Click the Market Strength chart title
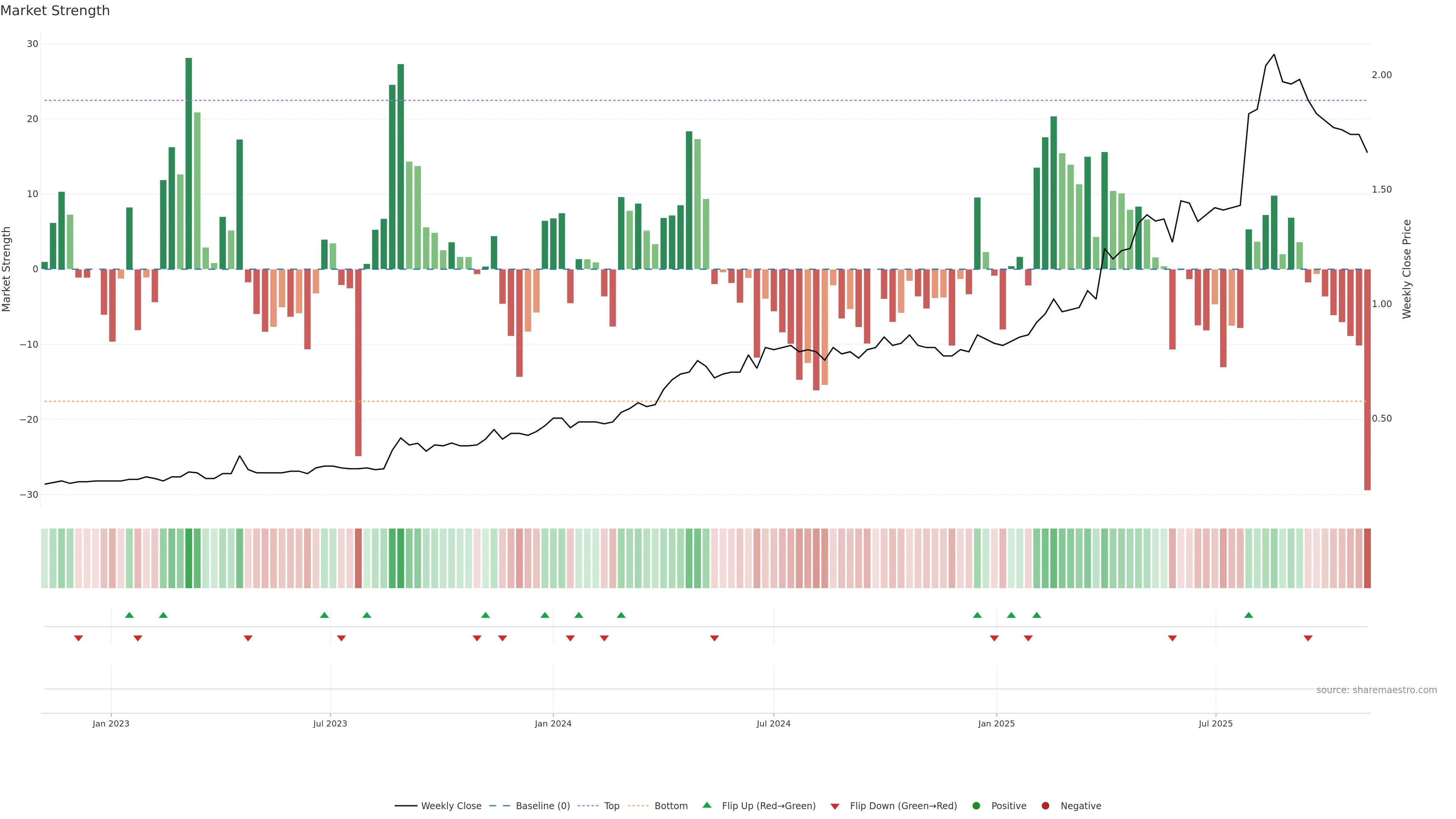The height and width of the screenshot is (819, 1456). 55,11
